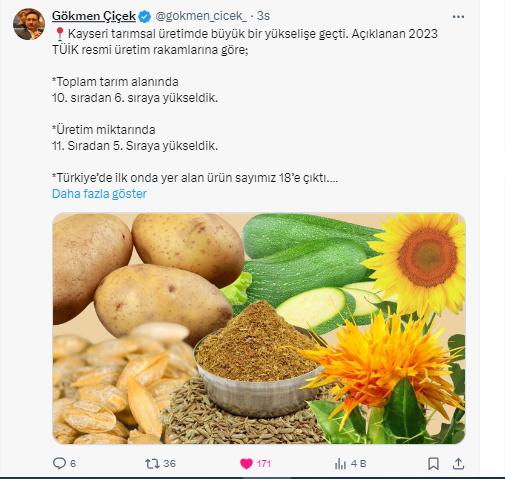
Task: Click the 4 B views count
Action: coord(358,464)
